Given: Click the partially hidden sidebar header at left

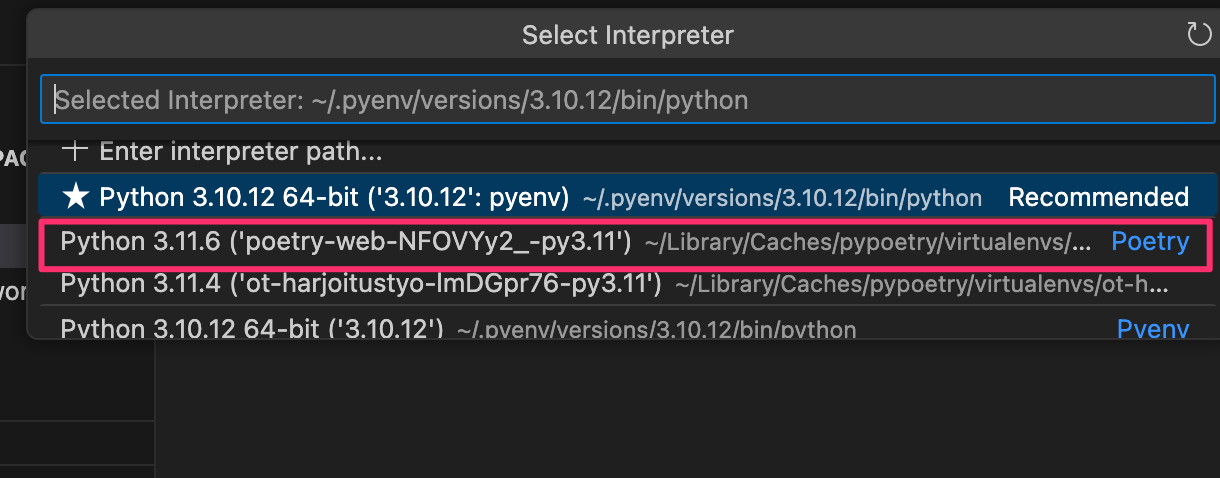Looking at the screenshot, I should tap(13, 157).
